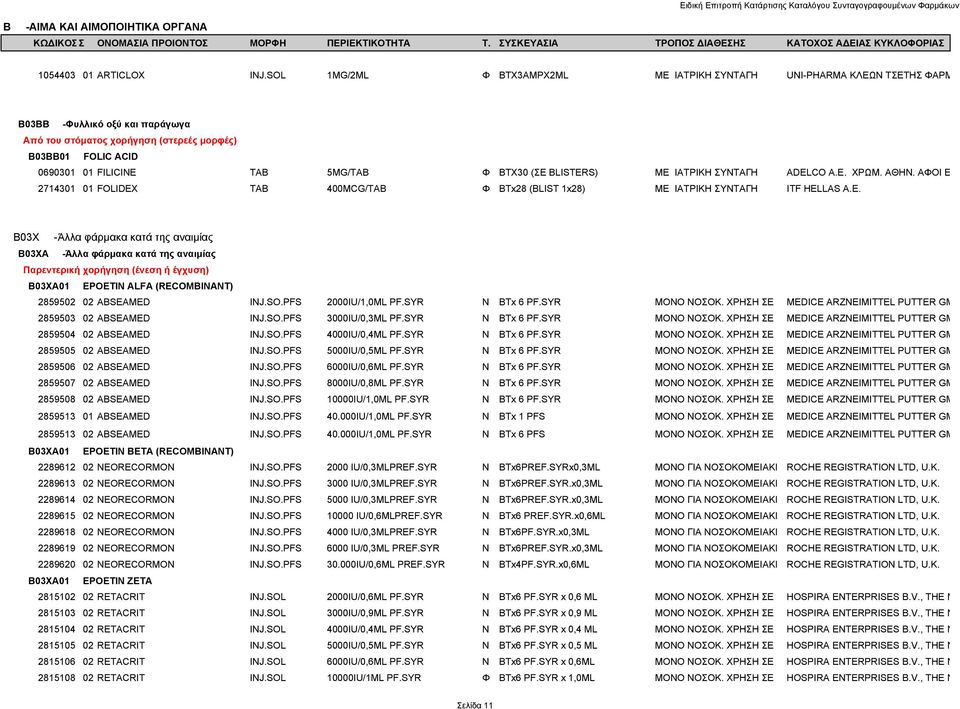Click BTx6 PF.SYR x 1,0ML packaging

tap(547, 678)
